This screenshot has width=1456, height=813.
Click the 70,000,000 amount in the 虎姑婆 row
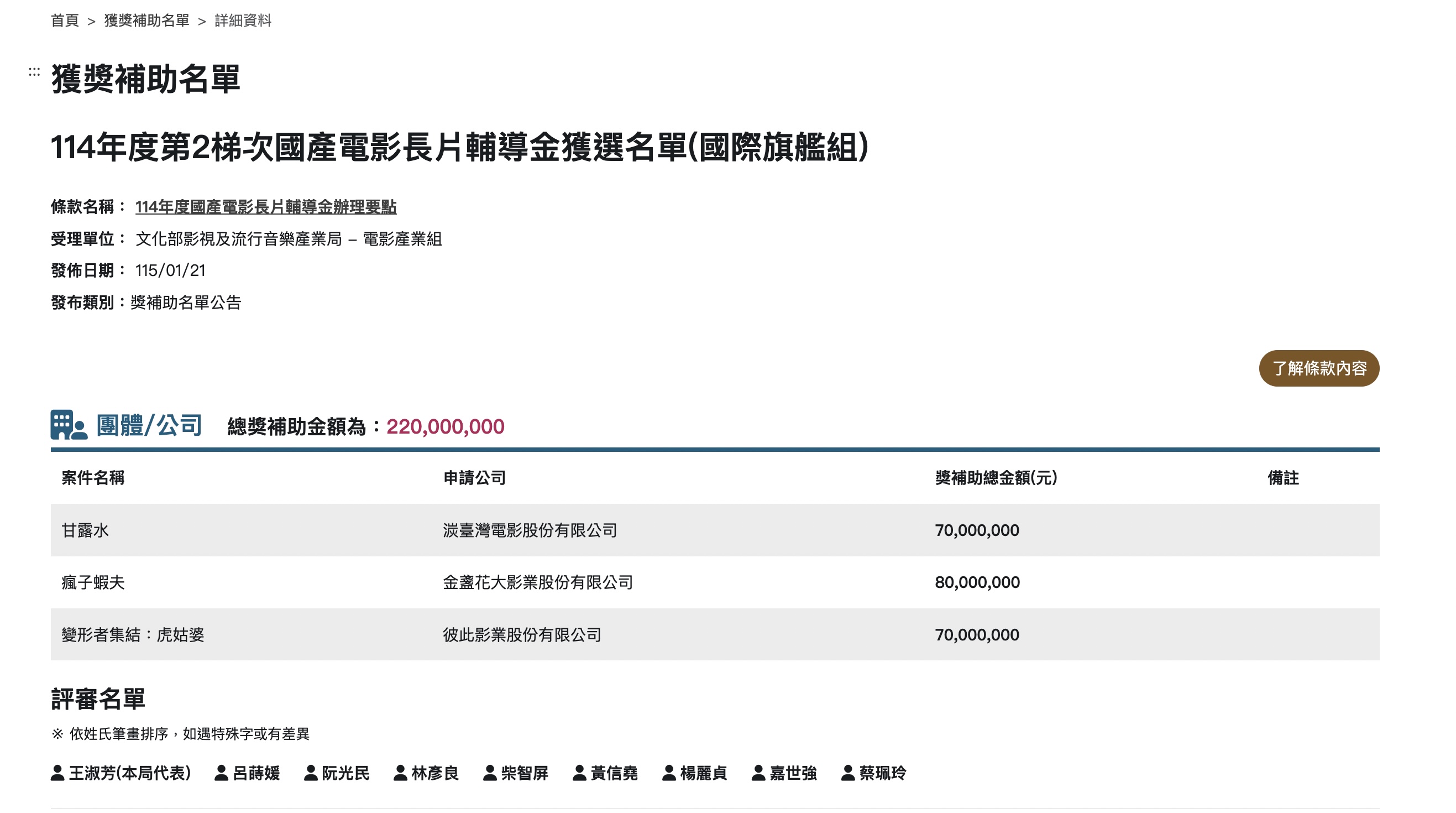[977, 635]
